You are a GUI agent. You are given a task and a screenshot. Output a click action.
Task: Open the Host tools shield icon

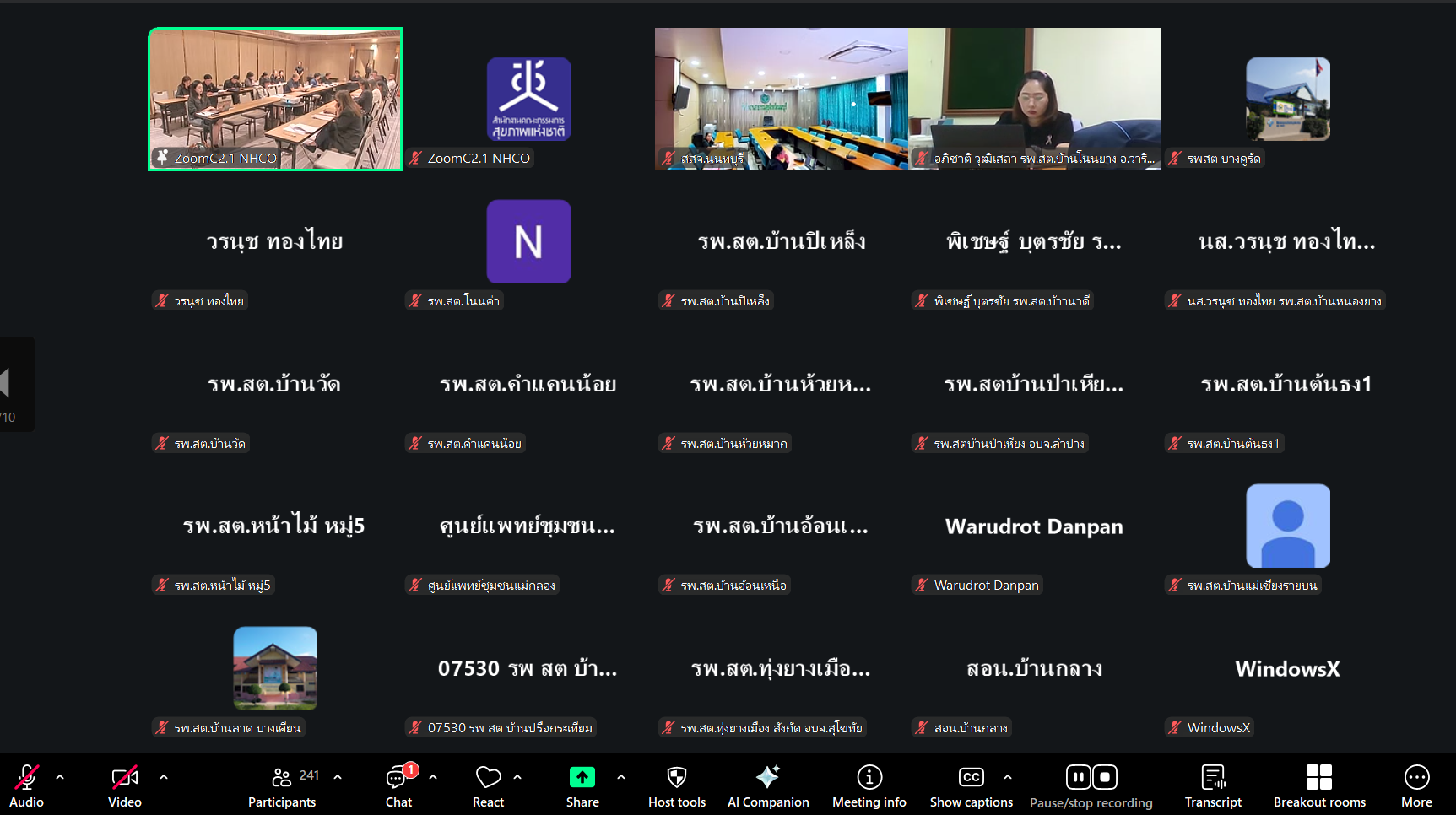676,777
